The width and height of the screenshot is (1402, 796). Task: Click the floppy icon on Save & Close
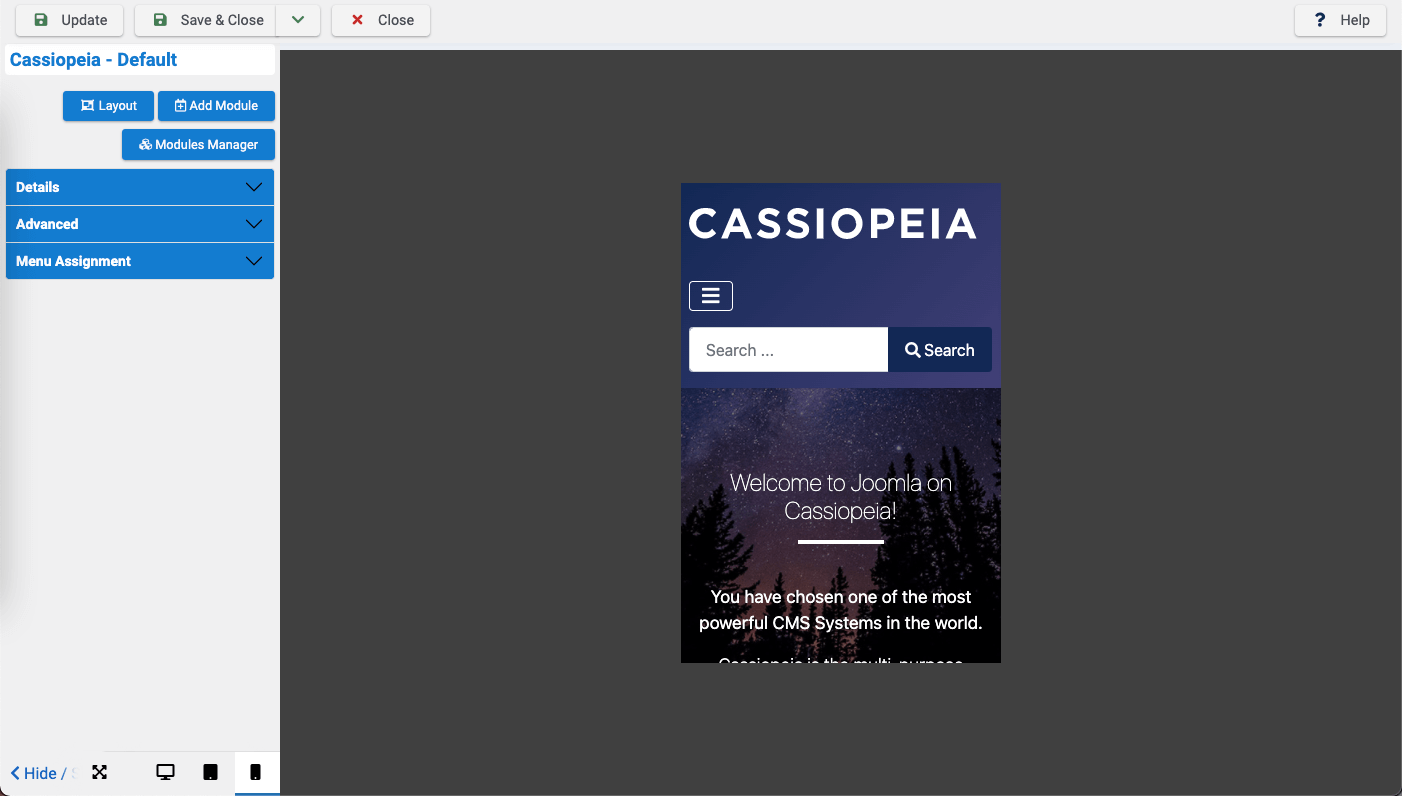pos(160,20)
